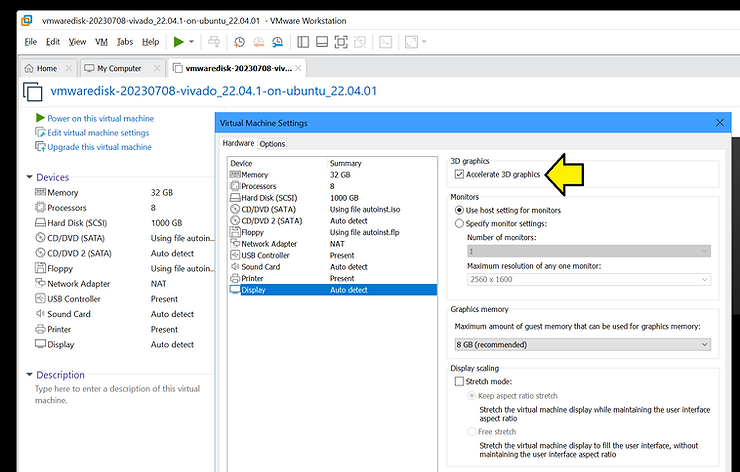Toggle the thumbnail bar view icon
The image size is (740, 472).
click(x=322, y=42)
